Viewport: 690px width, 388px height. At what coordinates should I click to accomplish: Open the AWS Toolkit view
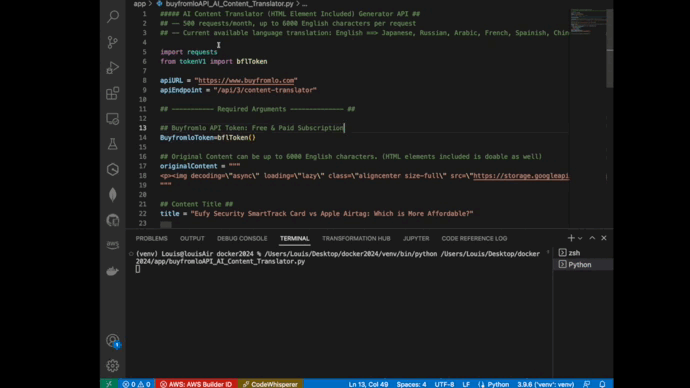pyautogui.click(x=113, y=245)
